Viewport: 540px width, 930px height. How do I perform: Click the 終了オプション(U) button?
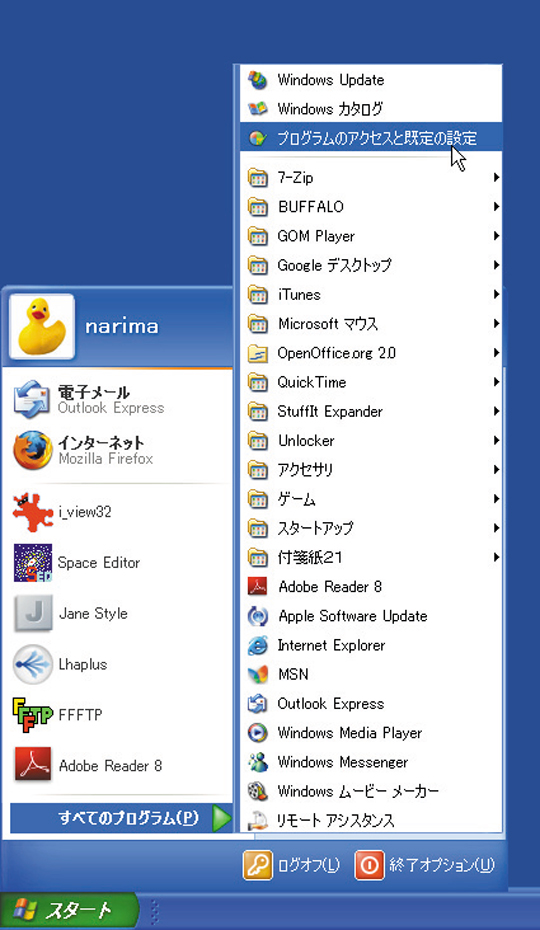(424, 865)
